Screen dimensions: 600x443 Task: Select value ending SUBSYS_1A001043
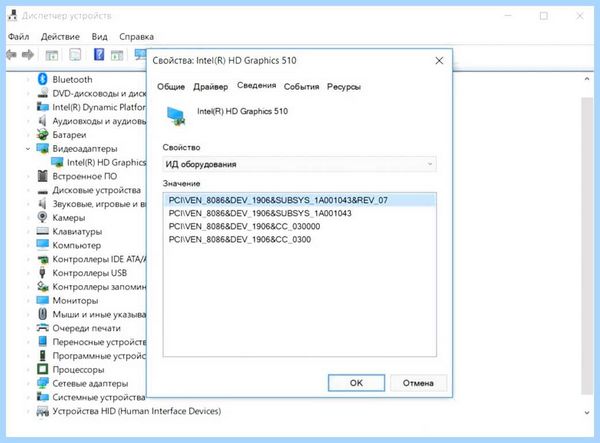coord(260,213)
